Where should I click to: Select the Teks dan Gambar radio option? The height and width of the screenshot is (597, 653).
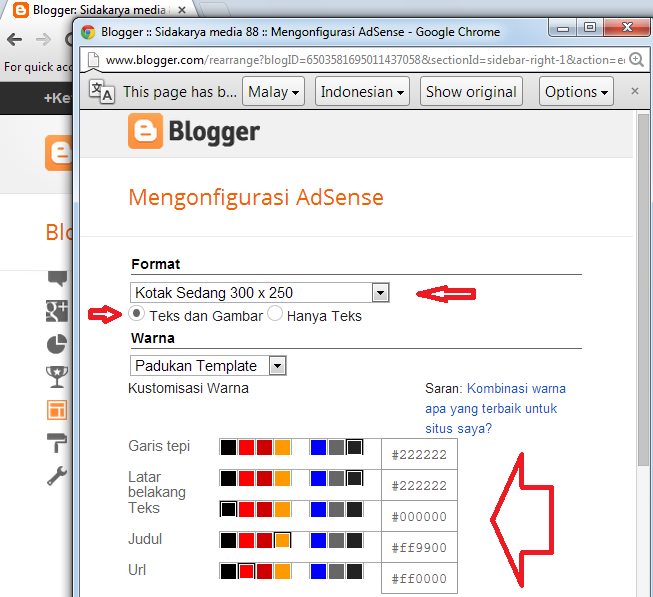point(136,313)
